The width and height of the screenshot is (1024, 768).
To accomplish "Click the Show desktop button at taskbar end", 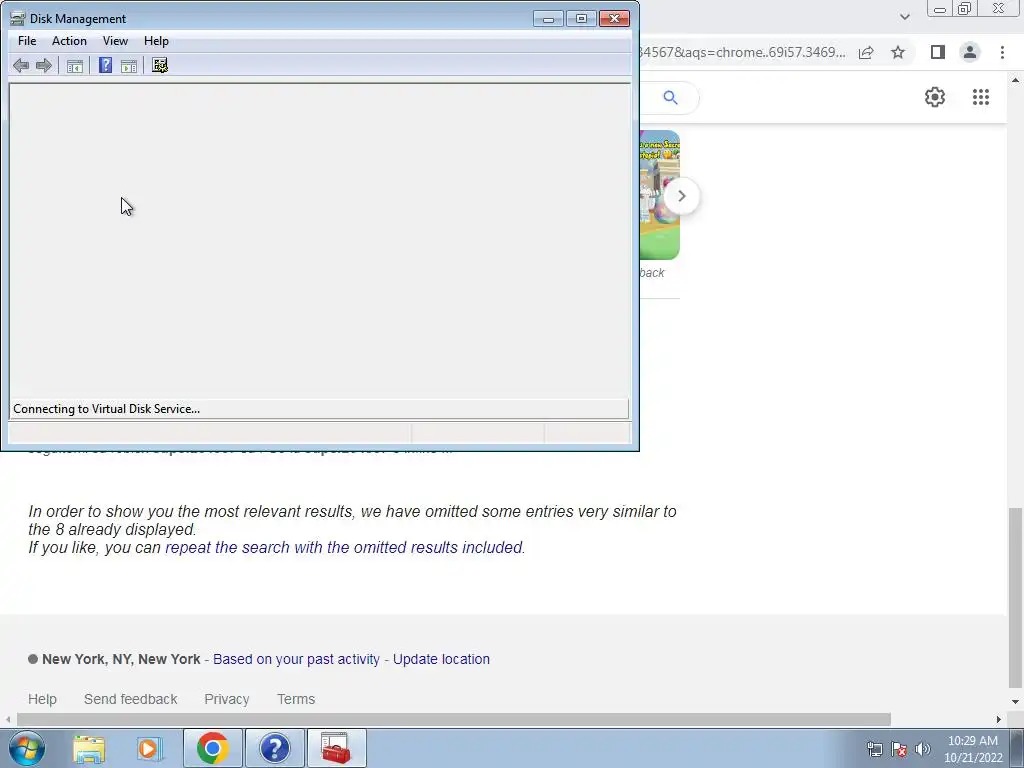I will click(x=1017, y=748).
